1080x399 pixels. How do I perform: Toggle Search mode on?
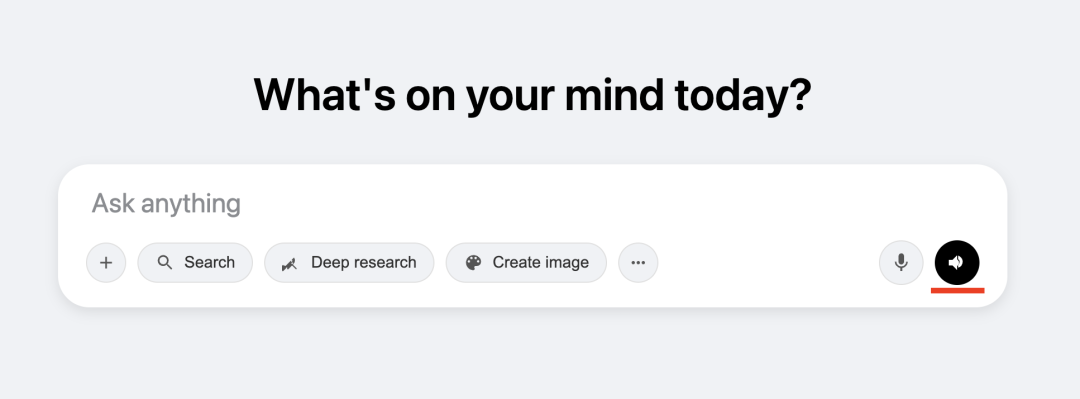coord(195,263)
